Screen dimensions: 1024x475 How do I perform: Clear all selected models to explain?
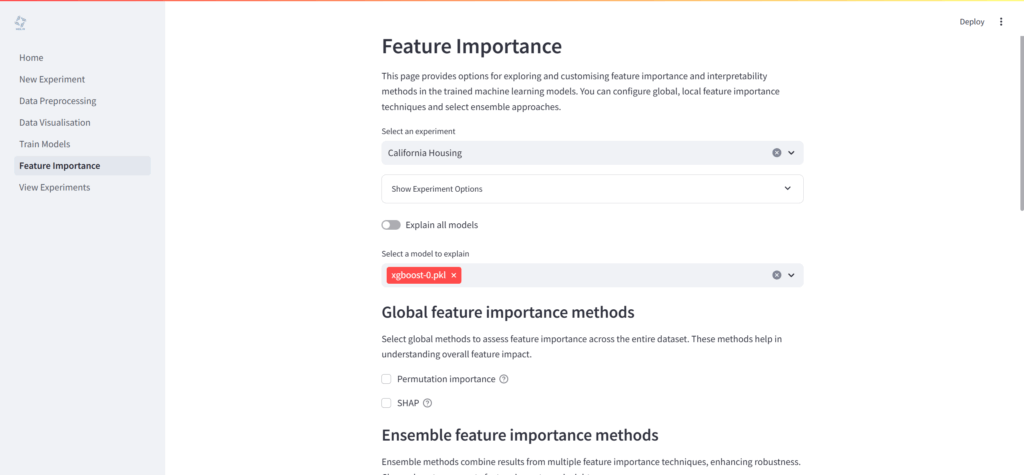pyautogui.click(x=776, y=275)
